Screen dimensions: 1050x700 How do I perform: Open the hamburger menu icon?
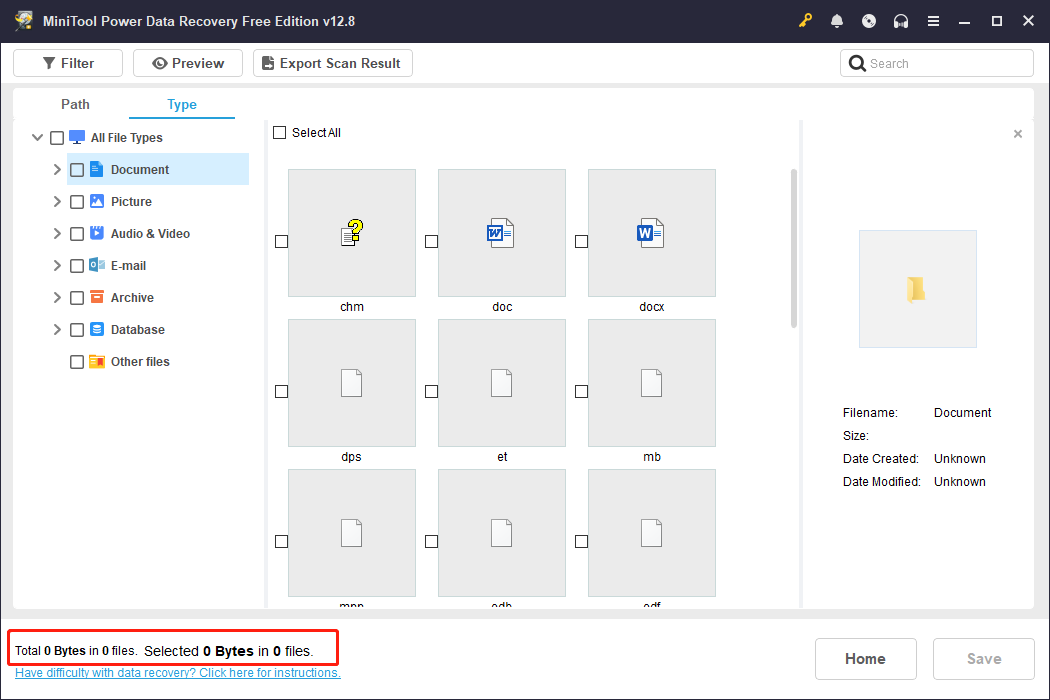(933, 21)
